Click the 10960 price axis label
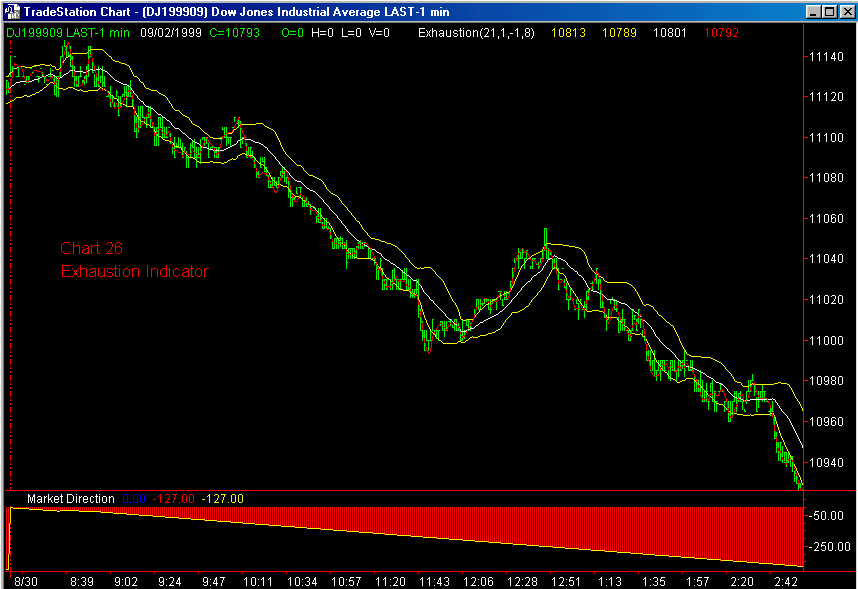The image size is (858, 589). click(x=826, y=422)
